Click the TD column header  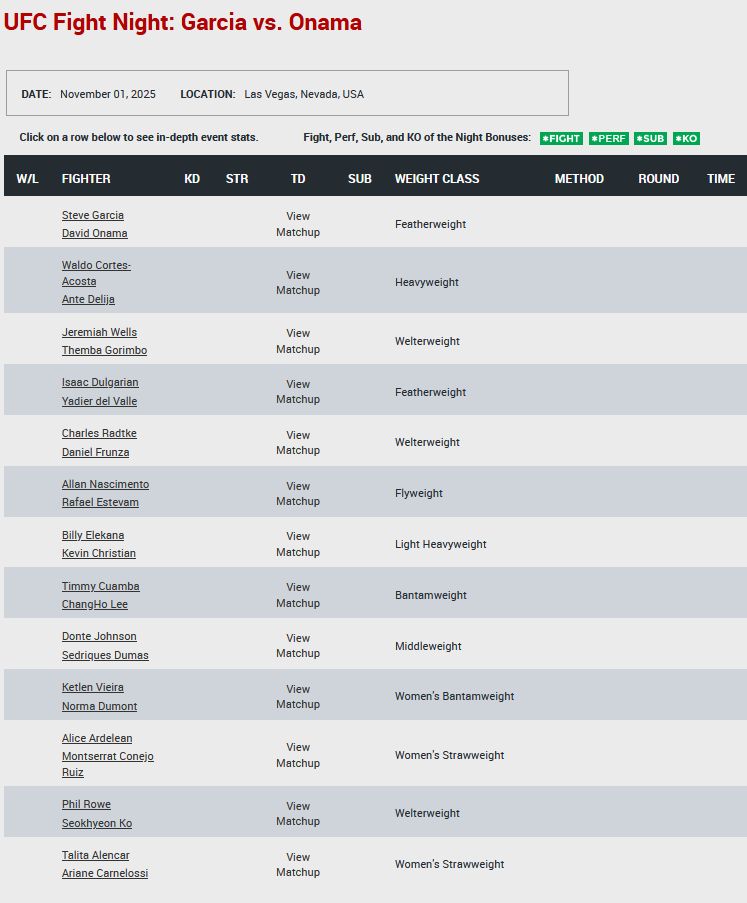point(298,179)
